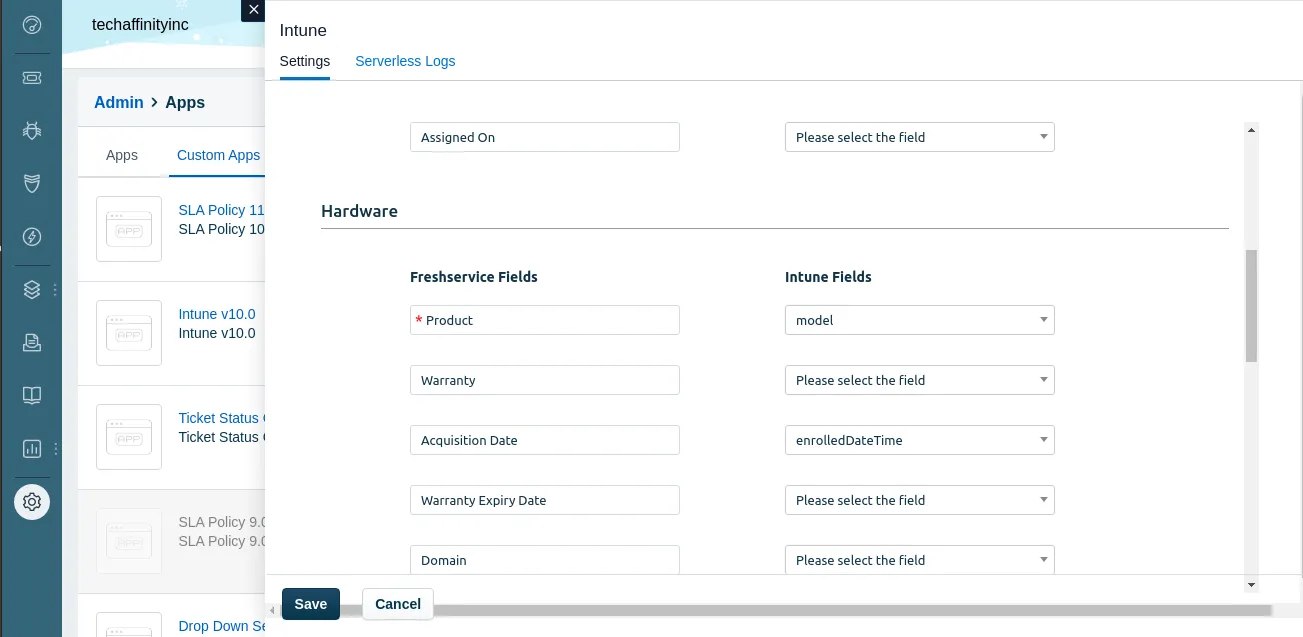Click the Freshservice Fields column header
This screenshot has height=637, width=1303.
tap(474, 277)
